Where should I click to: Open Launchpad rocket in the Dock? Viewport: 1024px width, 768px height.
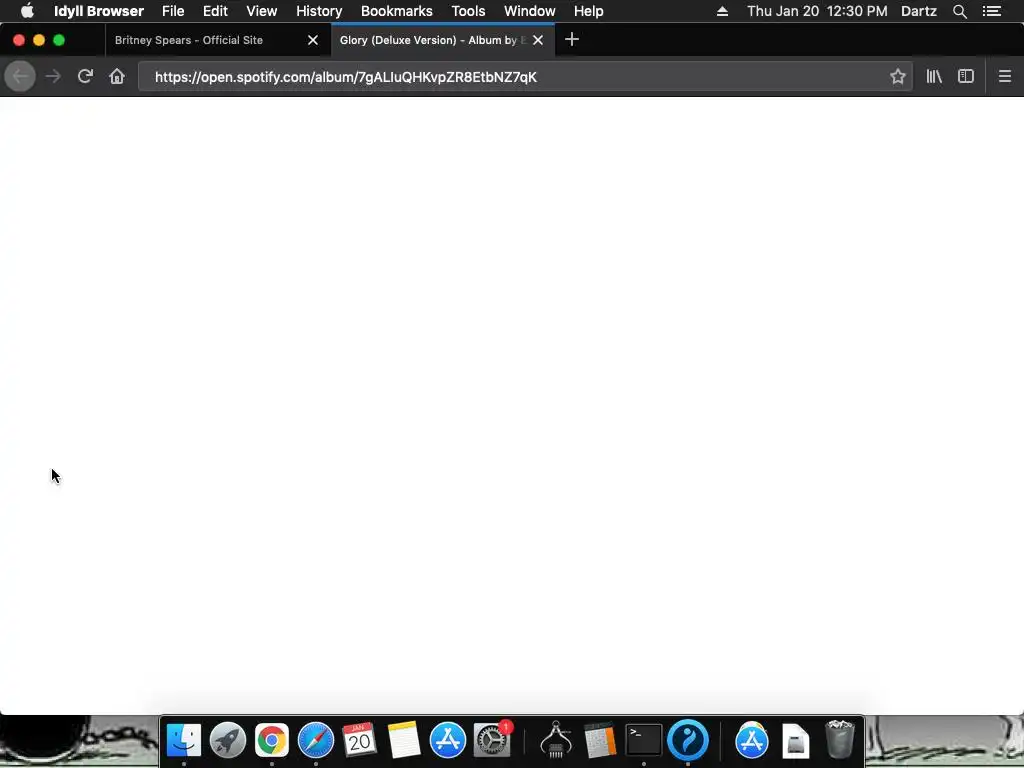click(228, 740)
